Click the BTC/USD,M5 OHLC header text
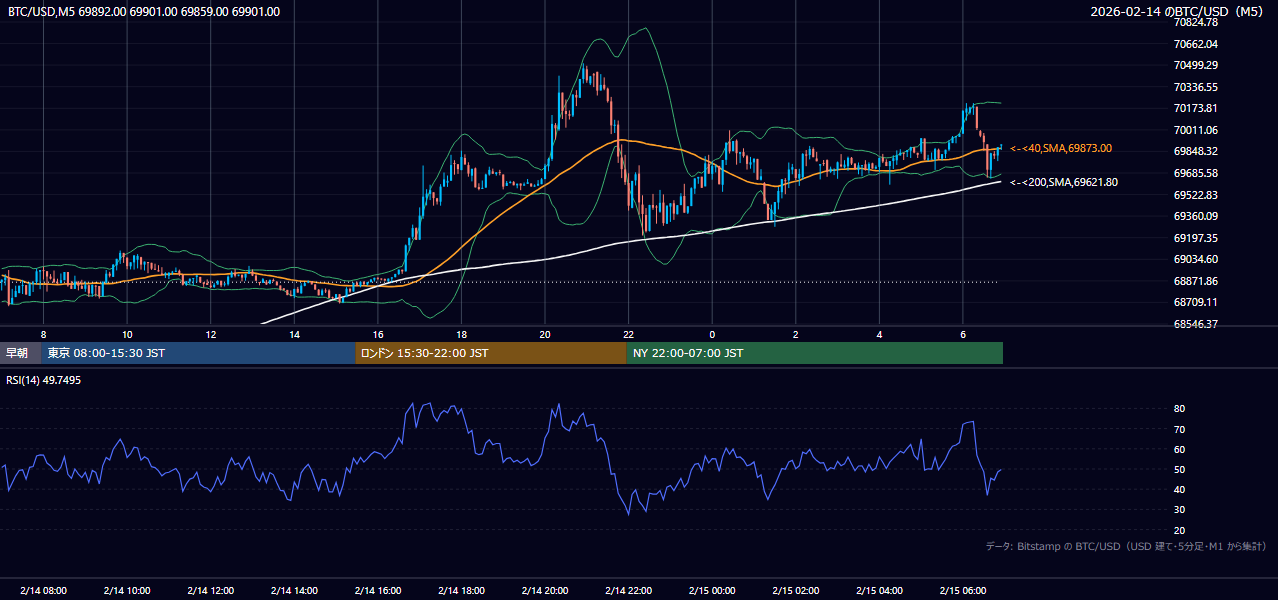The width and height of the screenshot is (1278, 600). [x=144, y=12]
